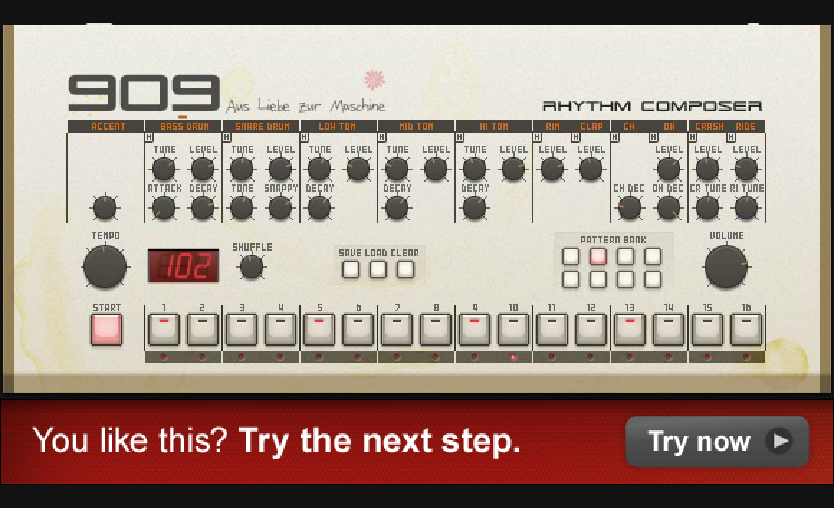Select the last bottom-row Pattern Bank slot
Screen dimensions: 834x508
653,279
